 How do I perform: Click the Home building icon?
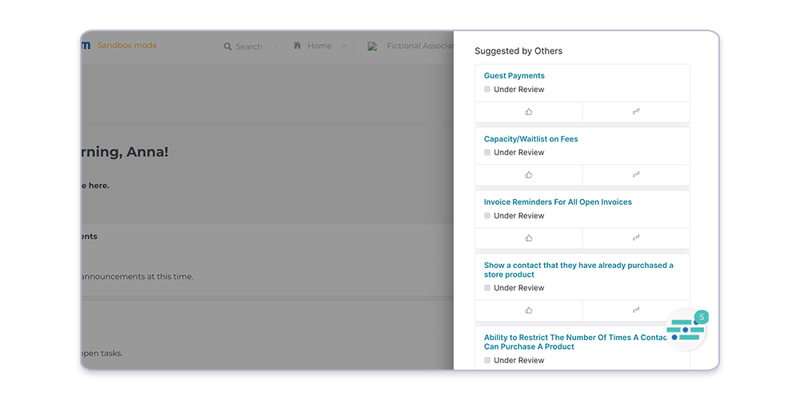[x=297, y=46]
